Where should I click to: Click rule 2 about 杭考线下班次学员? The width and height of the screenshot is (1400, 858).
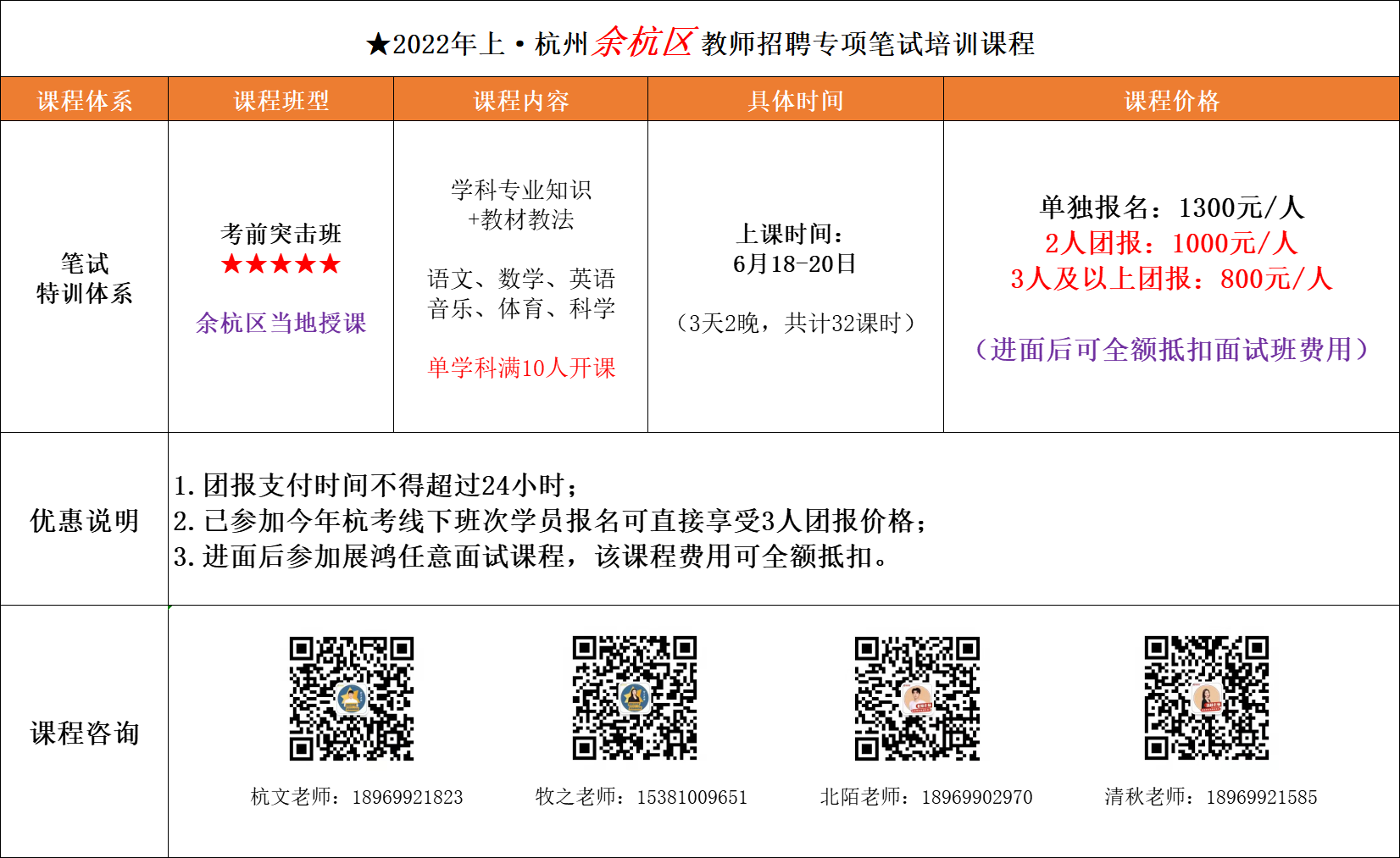551,521
